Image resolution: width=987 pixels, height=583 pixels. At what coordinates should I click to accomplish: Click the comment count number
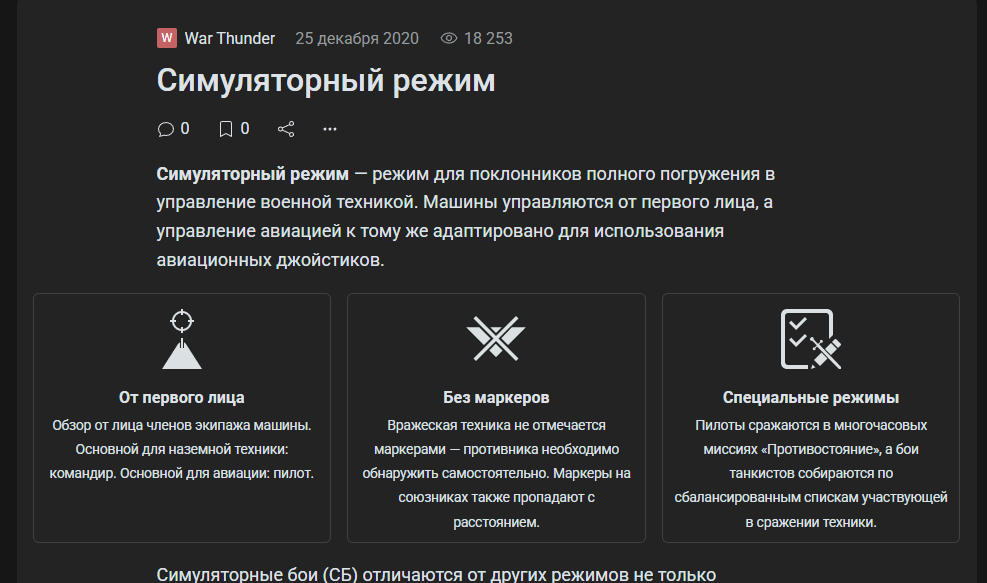tap(185, 129)
